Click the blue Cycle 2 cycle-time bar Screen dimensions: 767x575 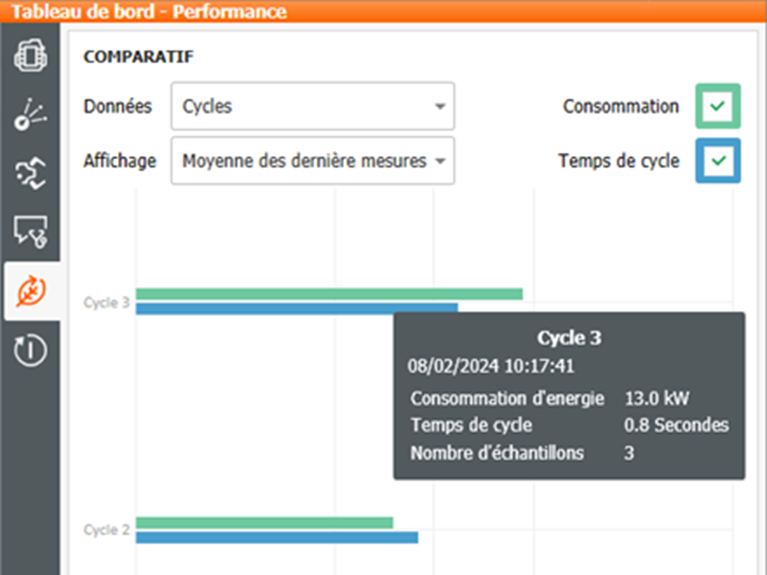pyautogui.click(x=276, y=537)
